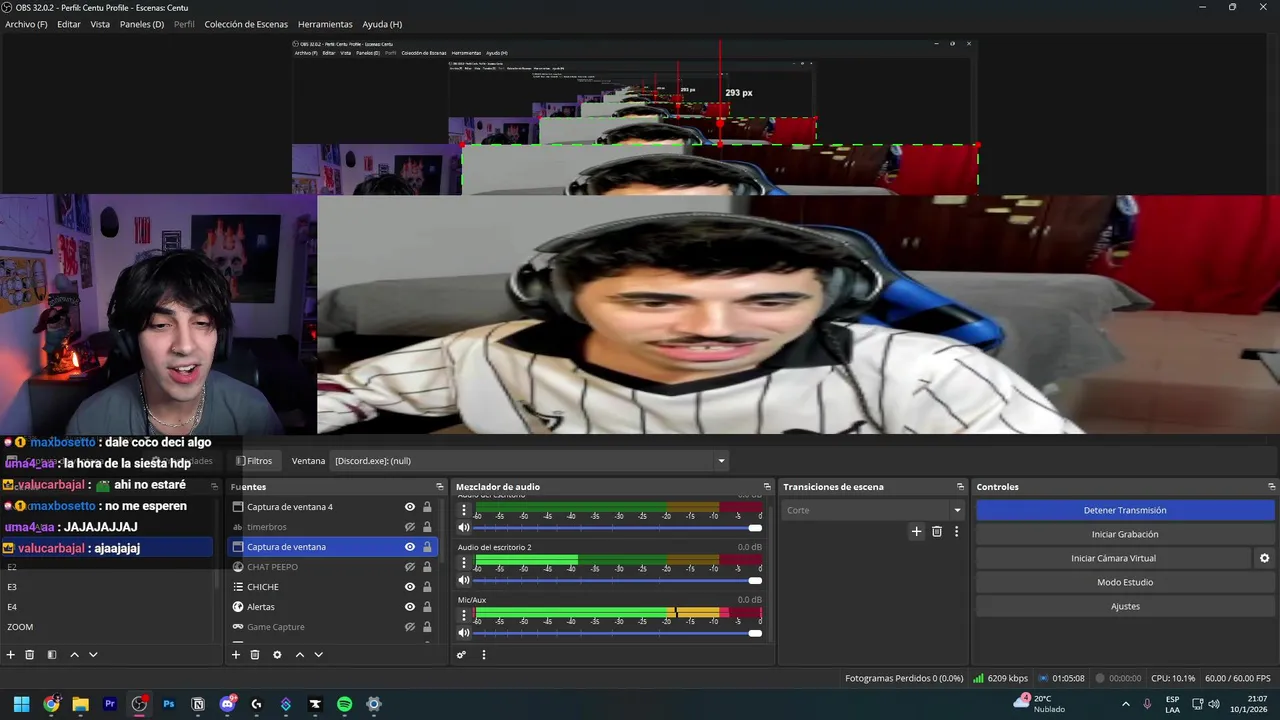Remove the selected source with trash icon
The height and width of the screenshot is (720, 1280).
pyautogui.click(x=255, y=655)
